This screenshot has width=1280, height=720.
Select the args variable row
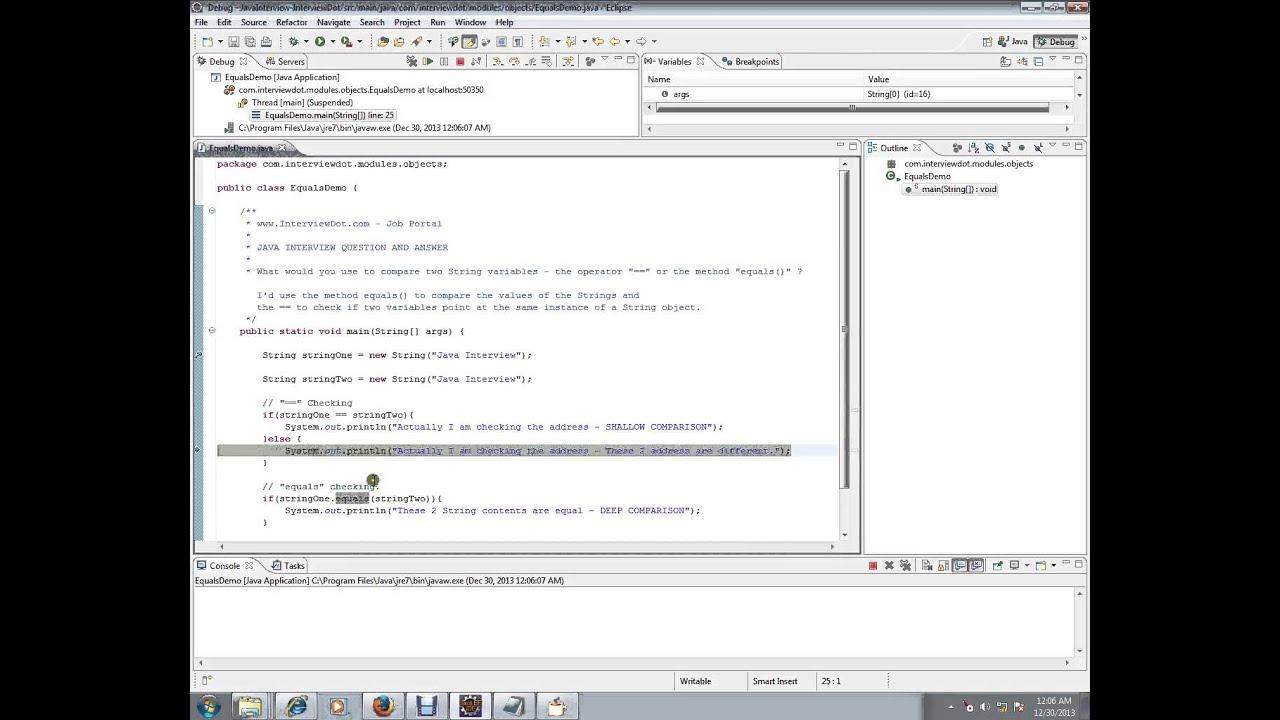[855, 94]
